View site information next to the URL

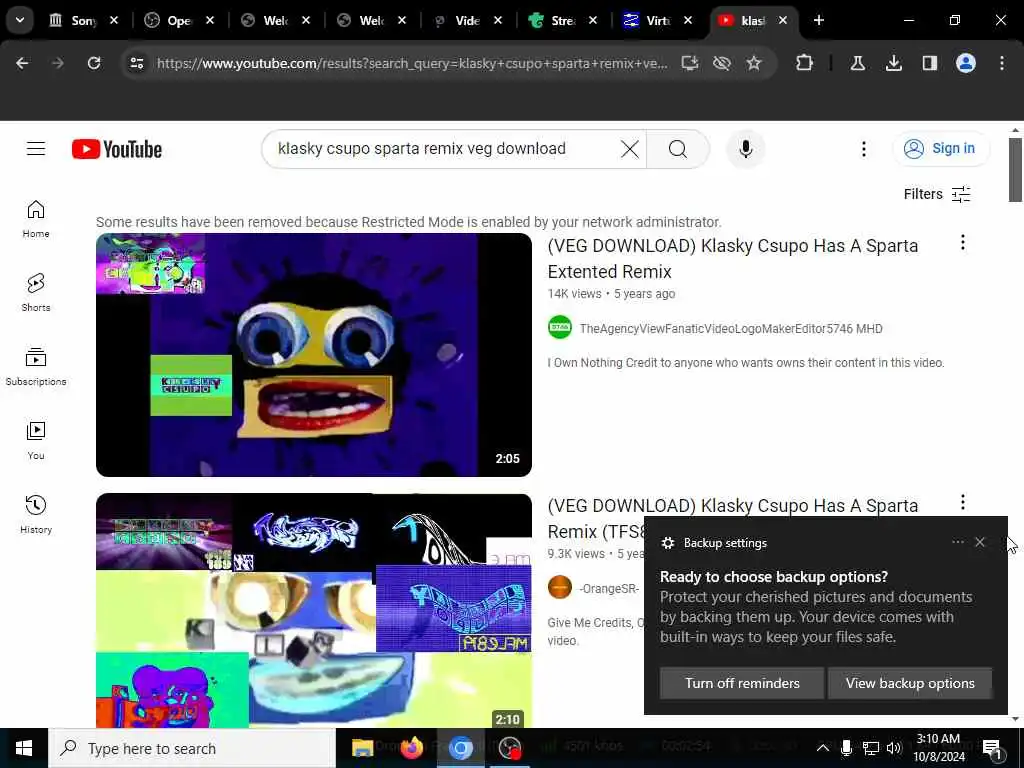pyautogui.click(x=136, y=63)
